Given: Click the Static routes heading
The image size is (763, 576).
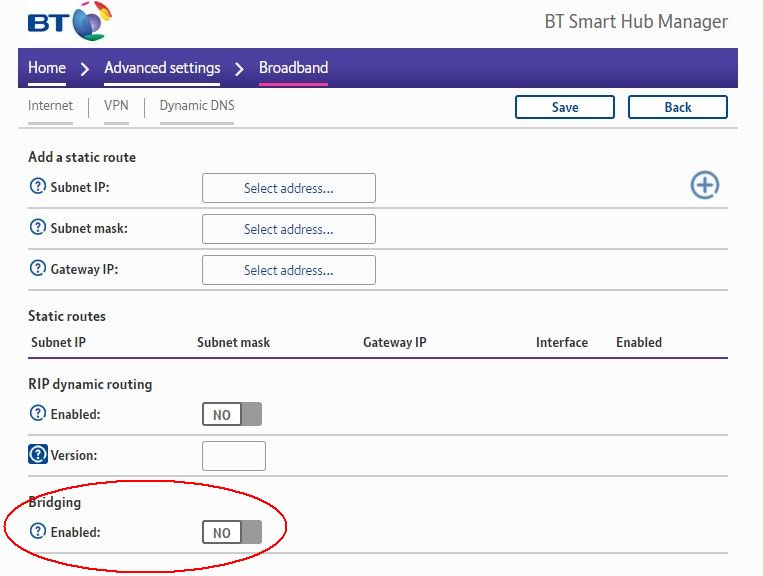Looking at the screenshot, I should [67, 316].
